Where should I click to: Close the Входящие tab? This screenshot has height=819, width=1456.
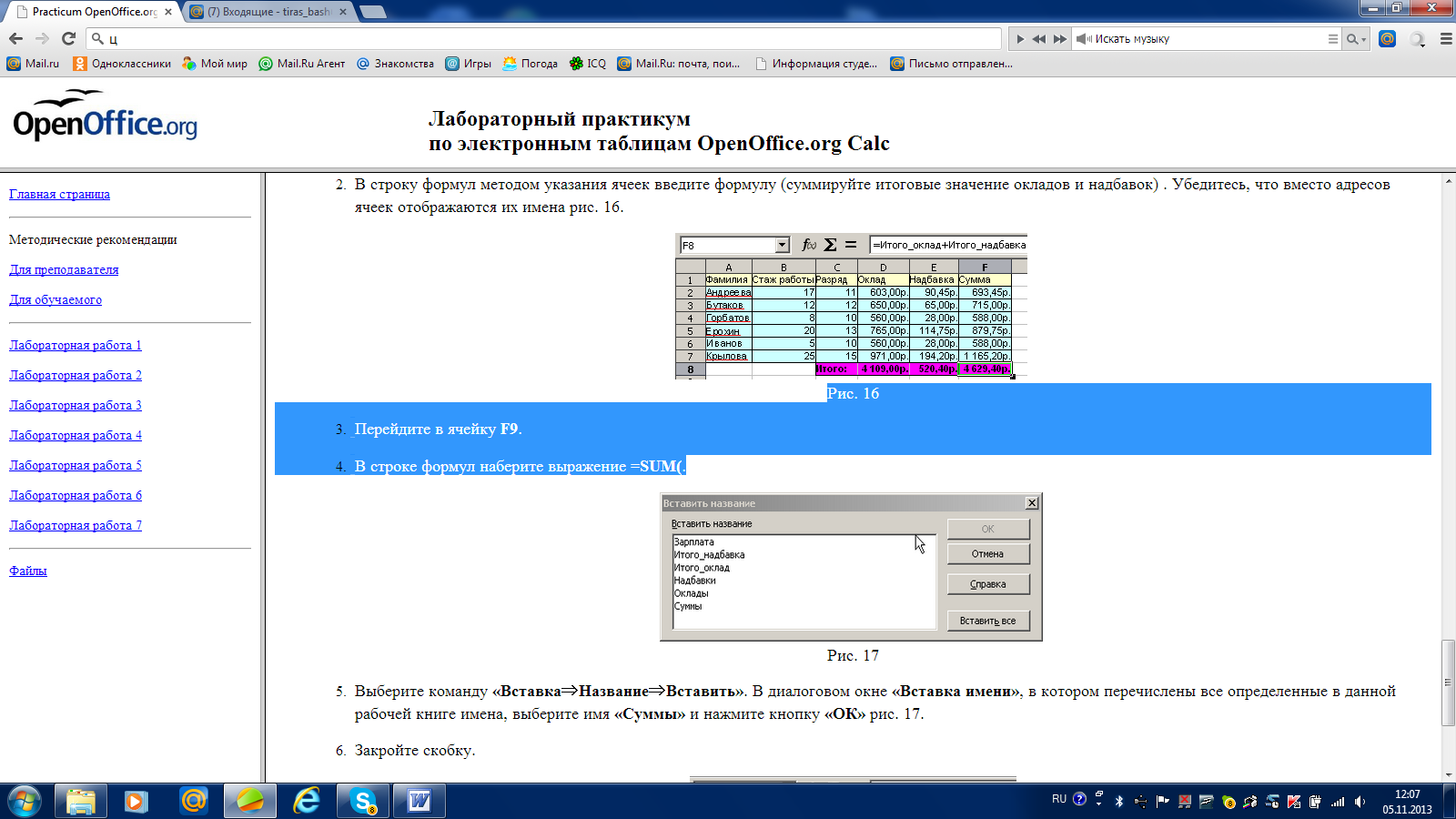(343, 12)
